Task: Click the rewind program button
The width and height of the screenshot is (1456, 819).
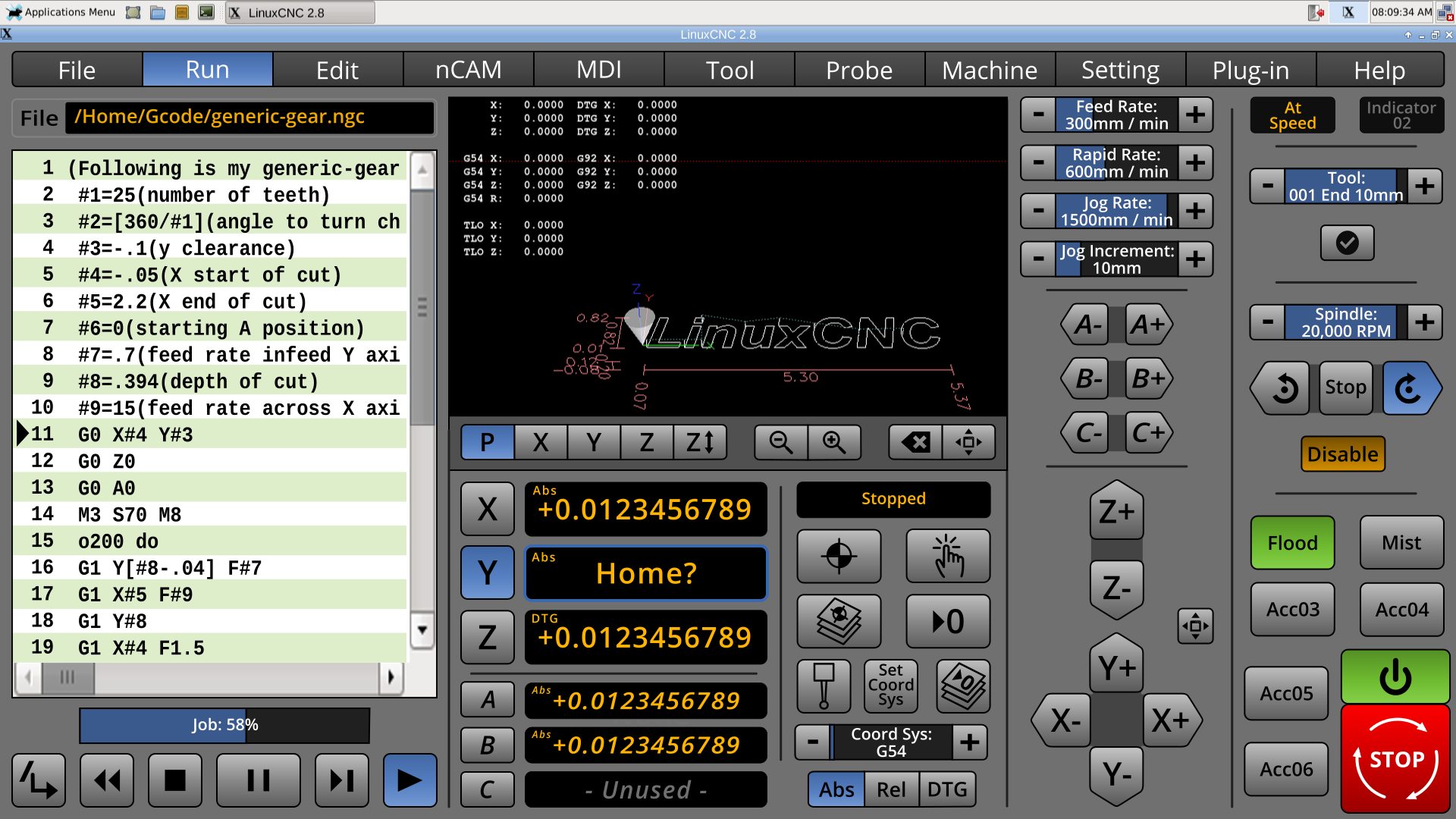Action: 107,780
